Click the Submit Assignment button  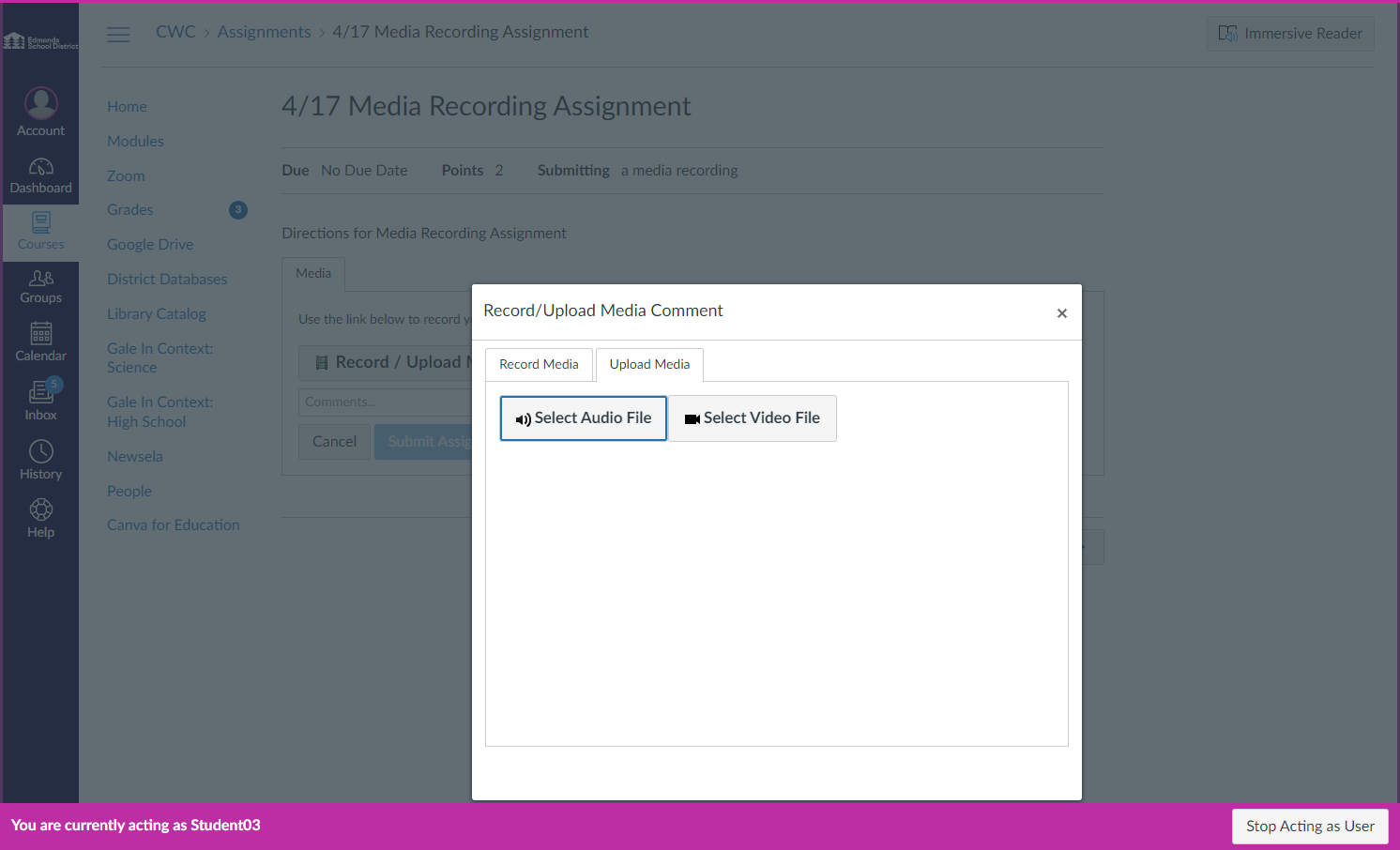tap(423, 442)
